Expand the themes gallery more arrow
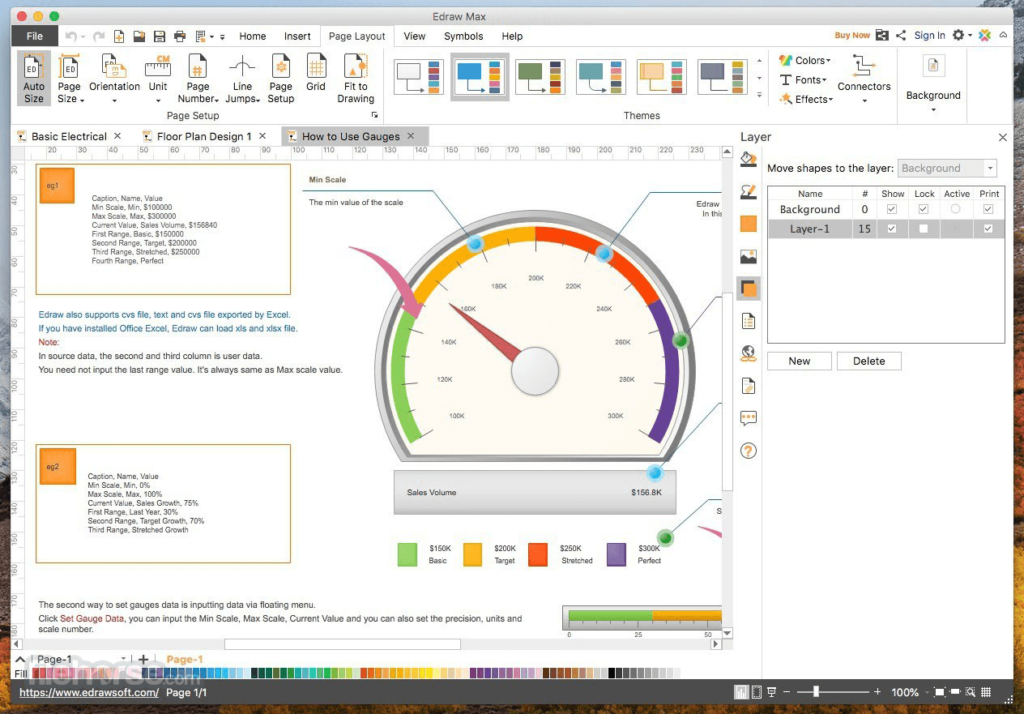Screen dimensions: 1024x714 pyautogui.click(x=759, y=95)
